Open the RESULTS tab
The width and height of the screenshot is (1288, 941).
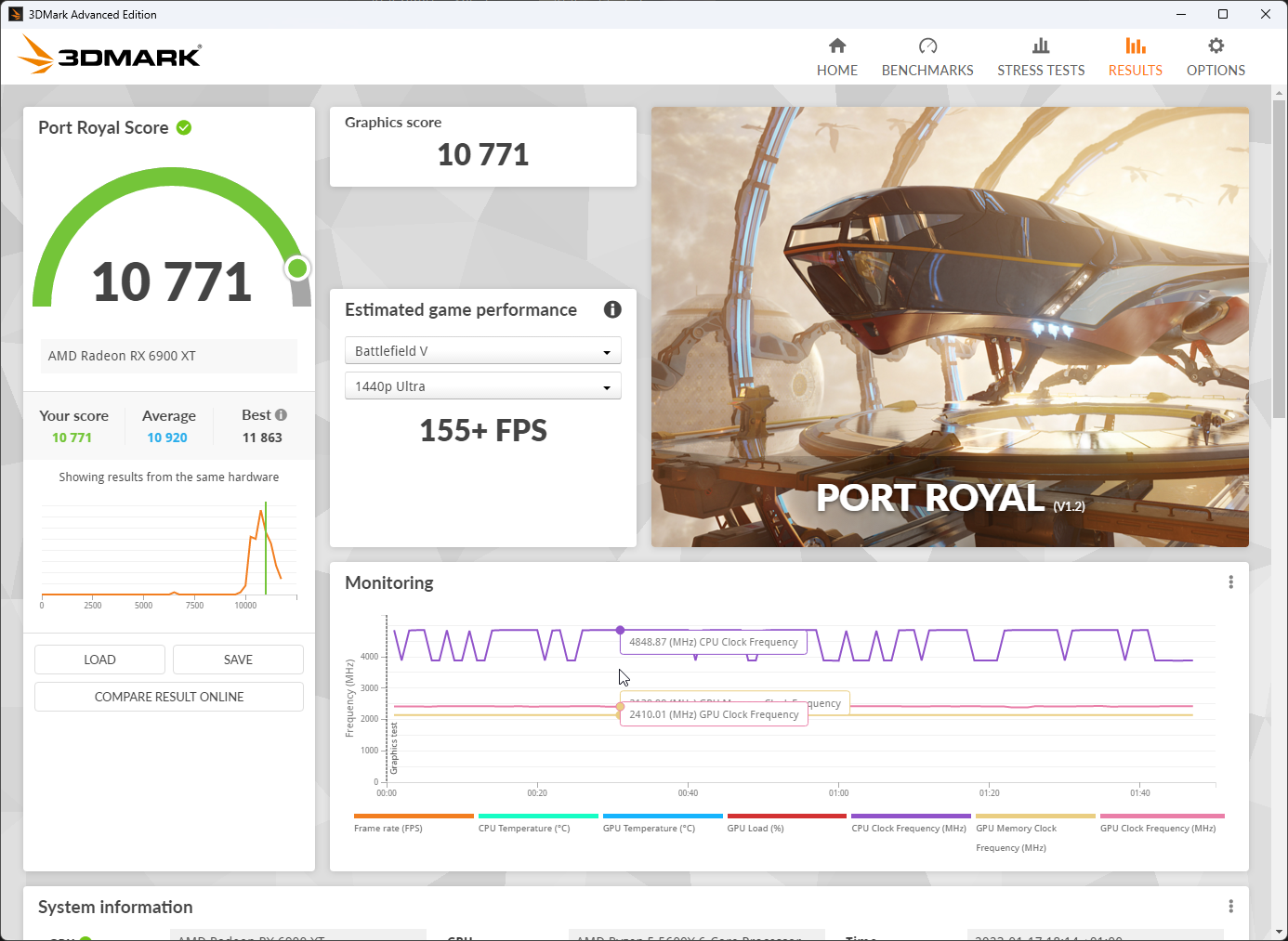[x=1135, y=58]
